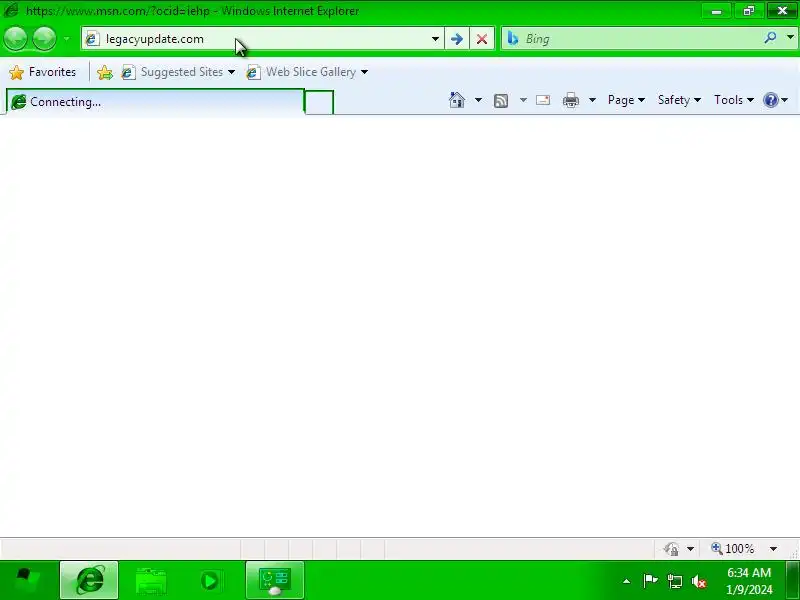
Task: Open the Safety menu
Action: point(679,100)
